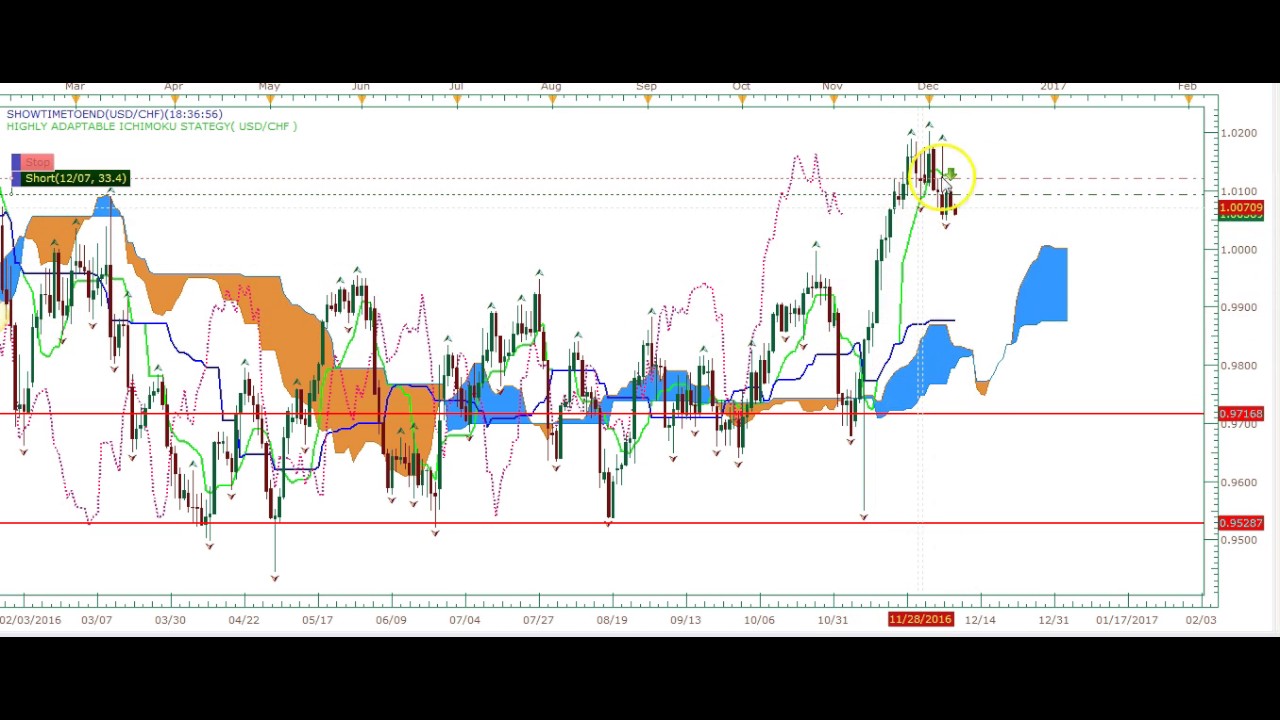Click the Feb month marker triangle

point(1187,98)
